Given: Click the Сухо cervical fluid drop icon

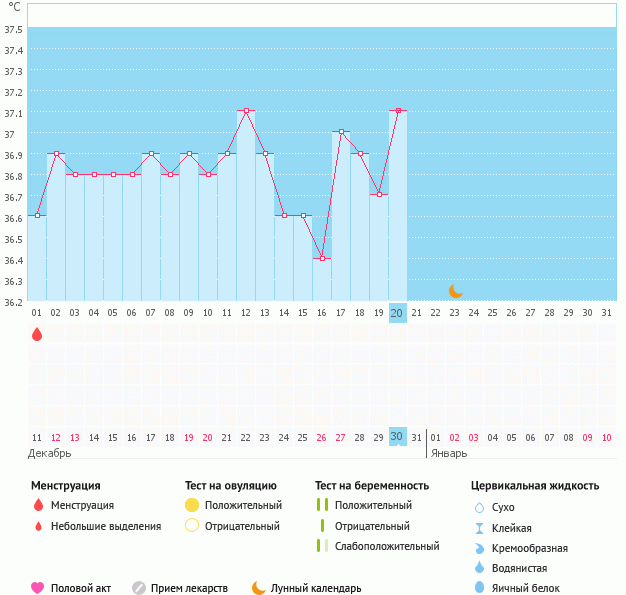Looking at the screenshot, I should (479, 508).
